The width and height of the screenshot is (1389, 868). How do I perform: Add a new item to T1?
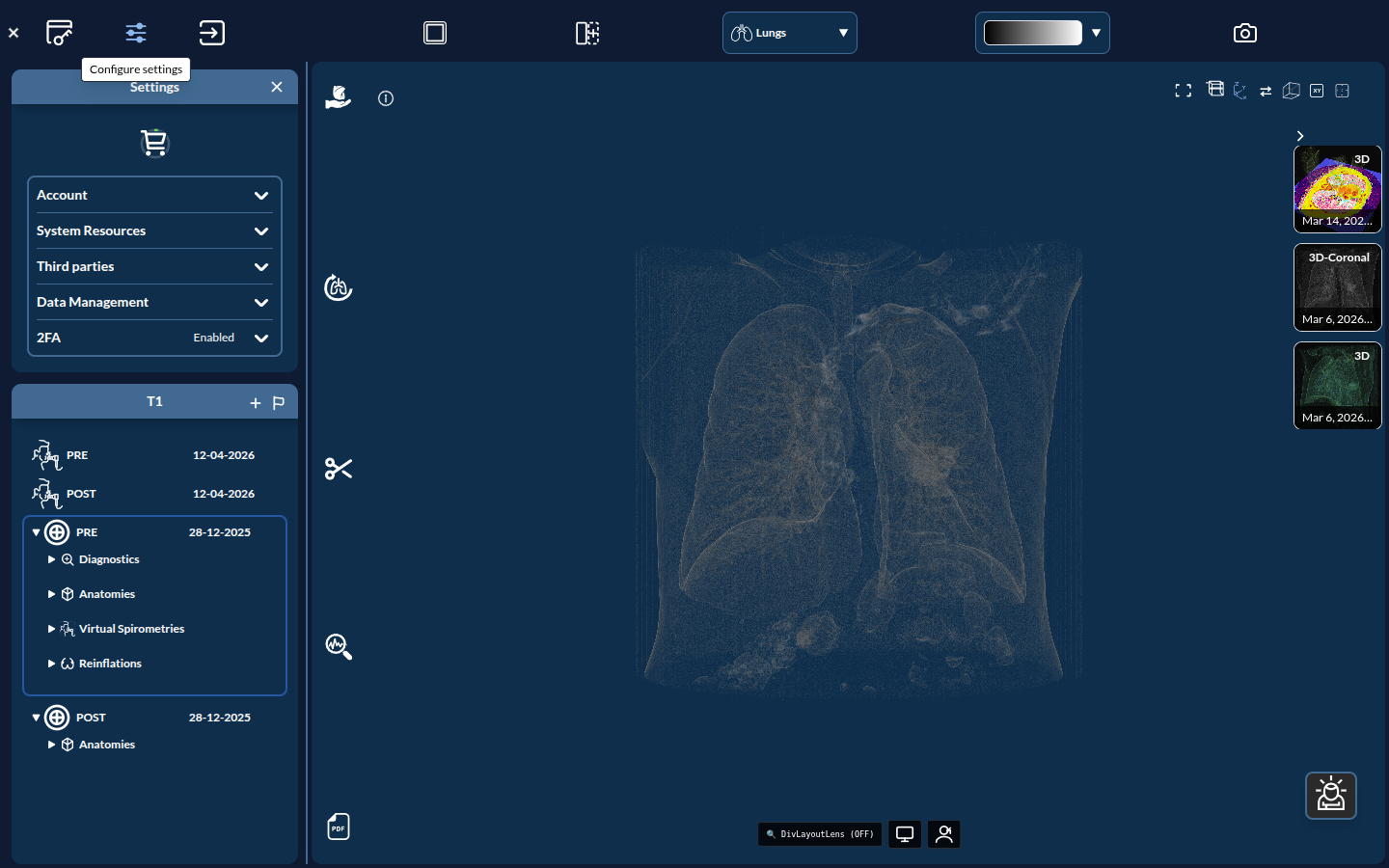256,403
